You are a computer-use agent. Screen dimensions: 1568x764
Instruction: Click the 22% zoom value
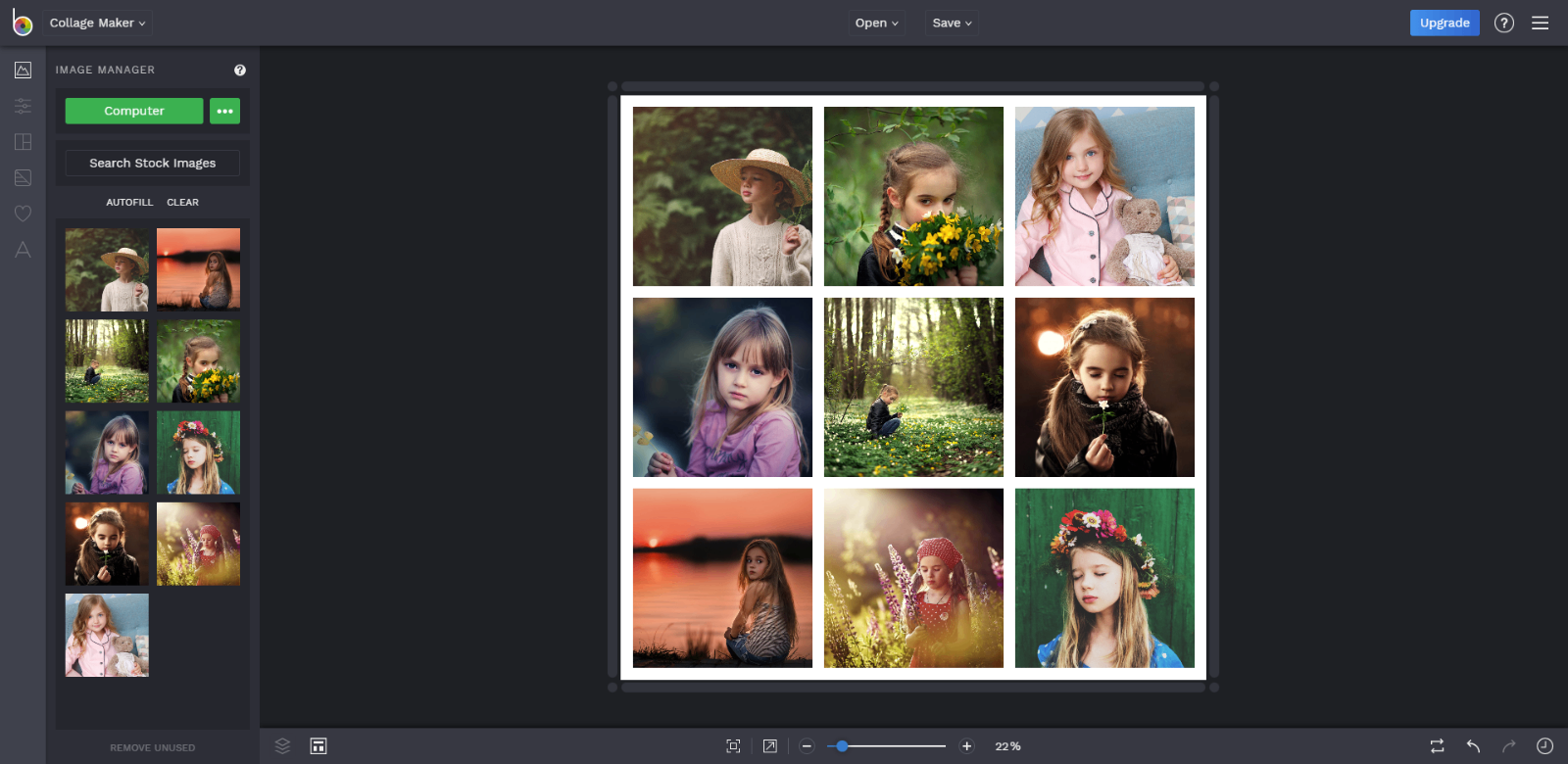(1007, 746)
